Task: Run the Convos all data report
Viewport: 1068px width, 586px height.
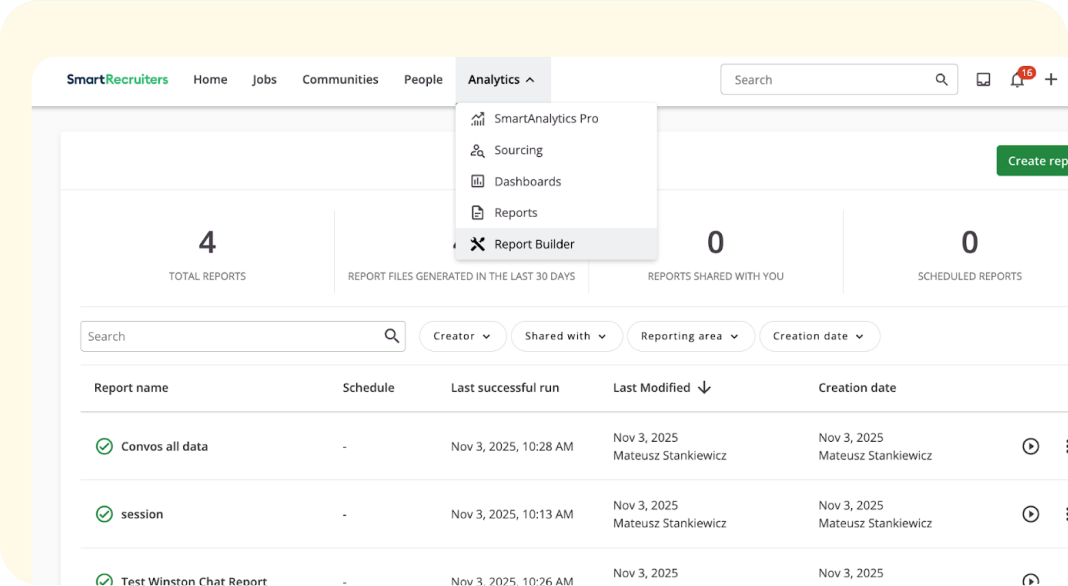Action: [1030, 446]
